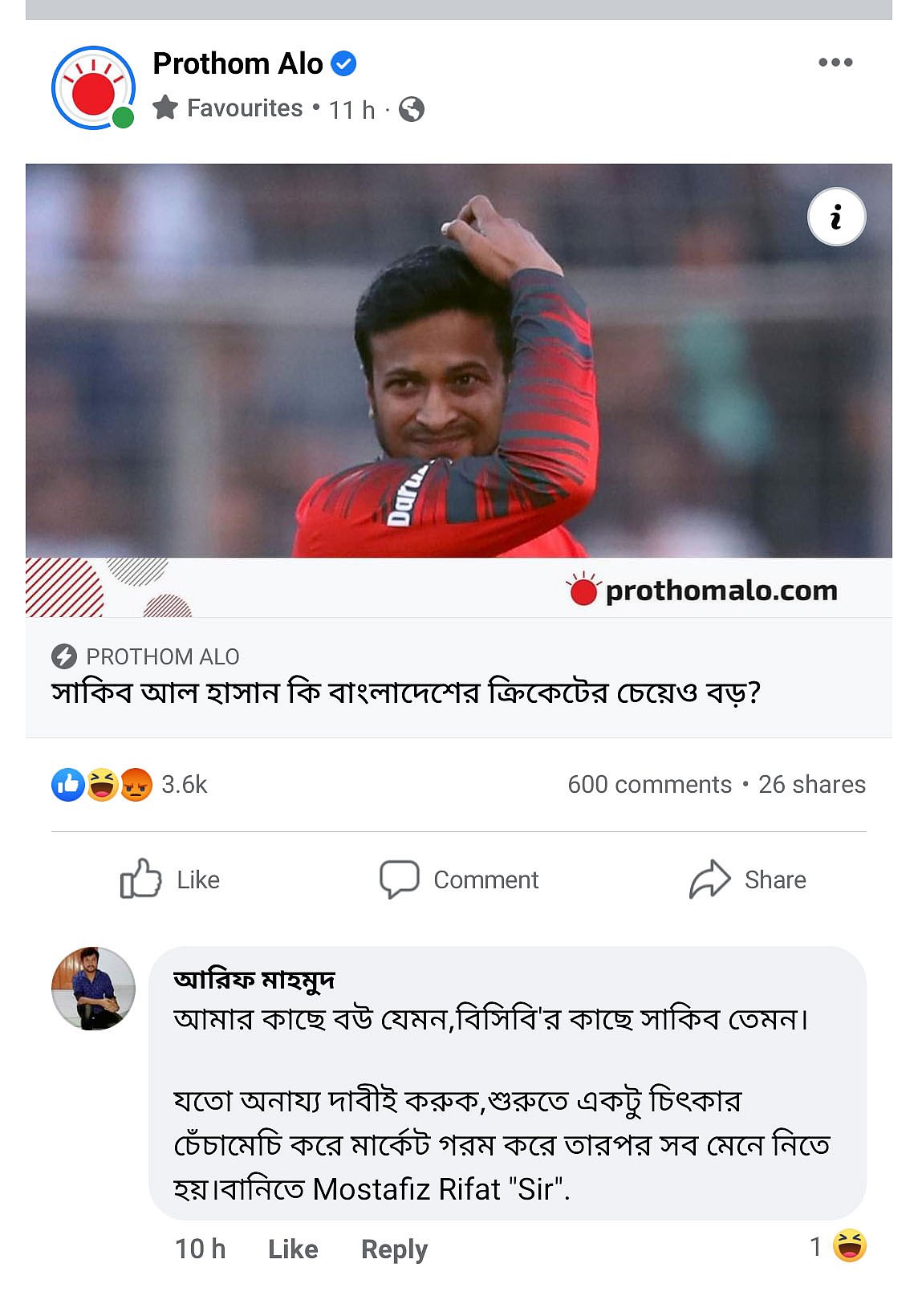Open the 600 comments list

(649, 784)
